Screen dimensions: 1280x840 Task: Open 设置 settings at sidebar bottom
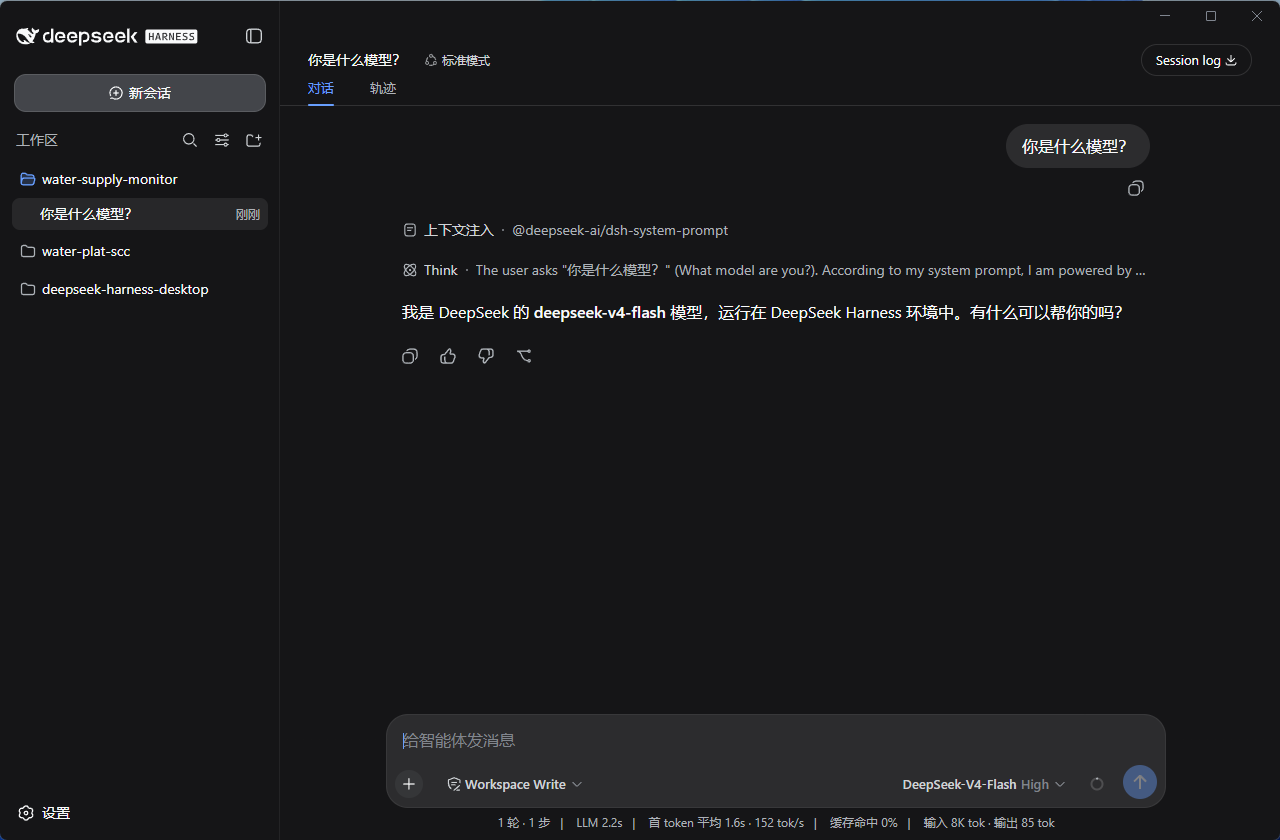point(45,813)
